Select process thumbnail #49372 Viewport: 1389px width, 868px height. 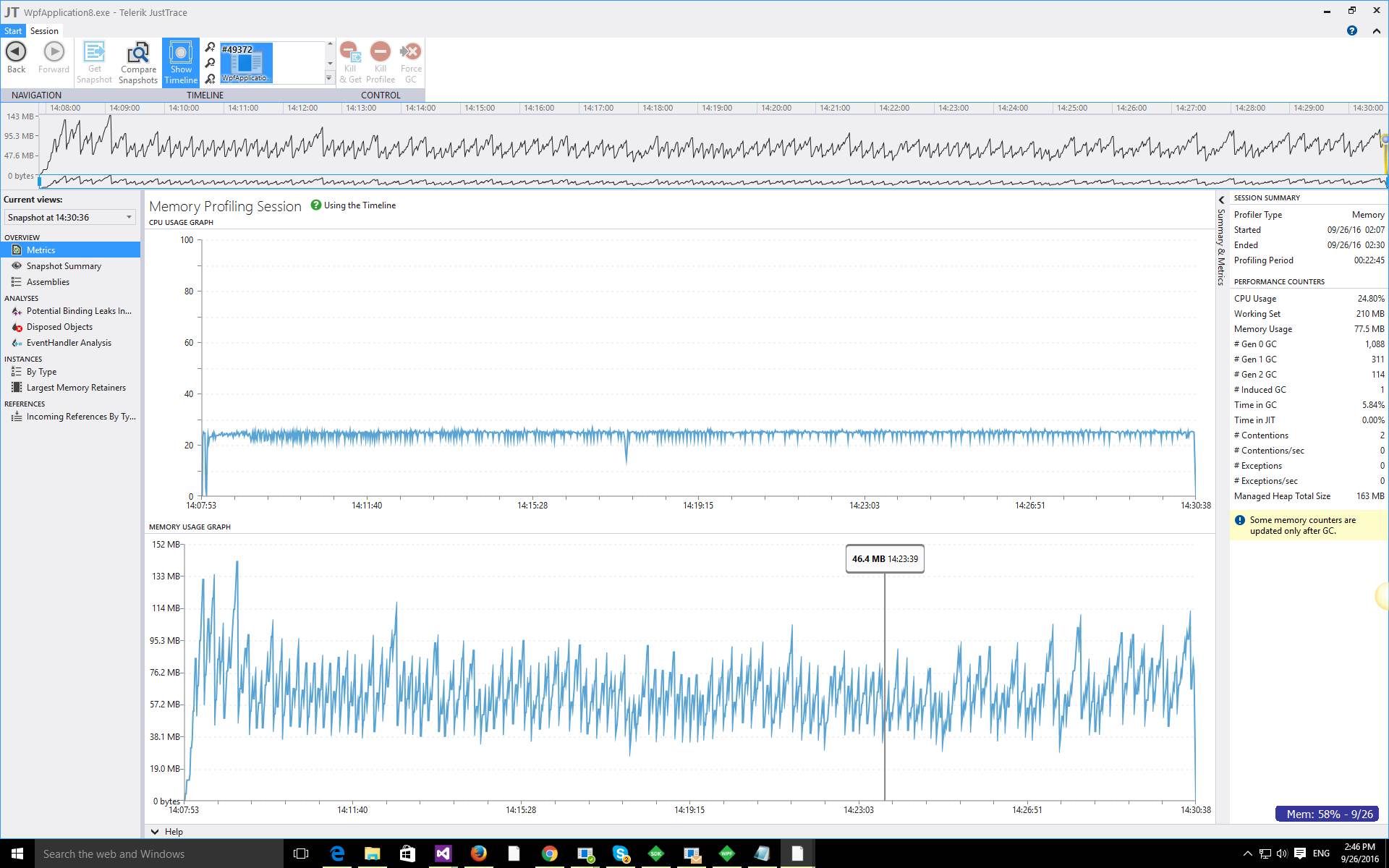coord(246,63)
